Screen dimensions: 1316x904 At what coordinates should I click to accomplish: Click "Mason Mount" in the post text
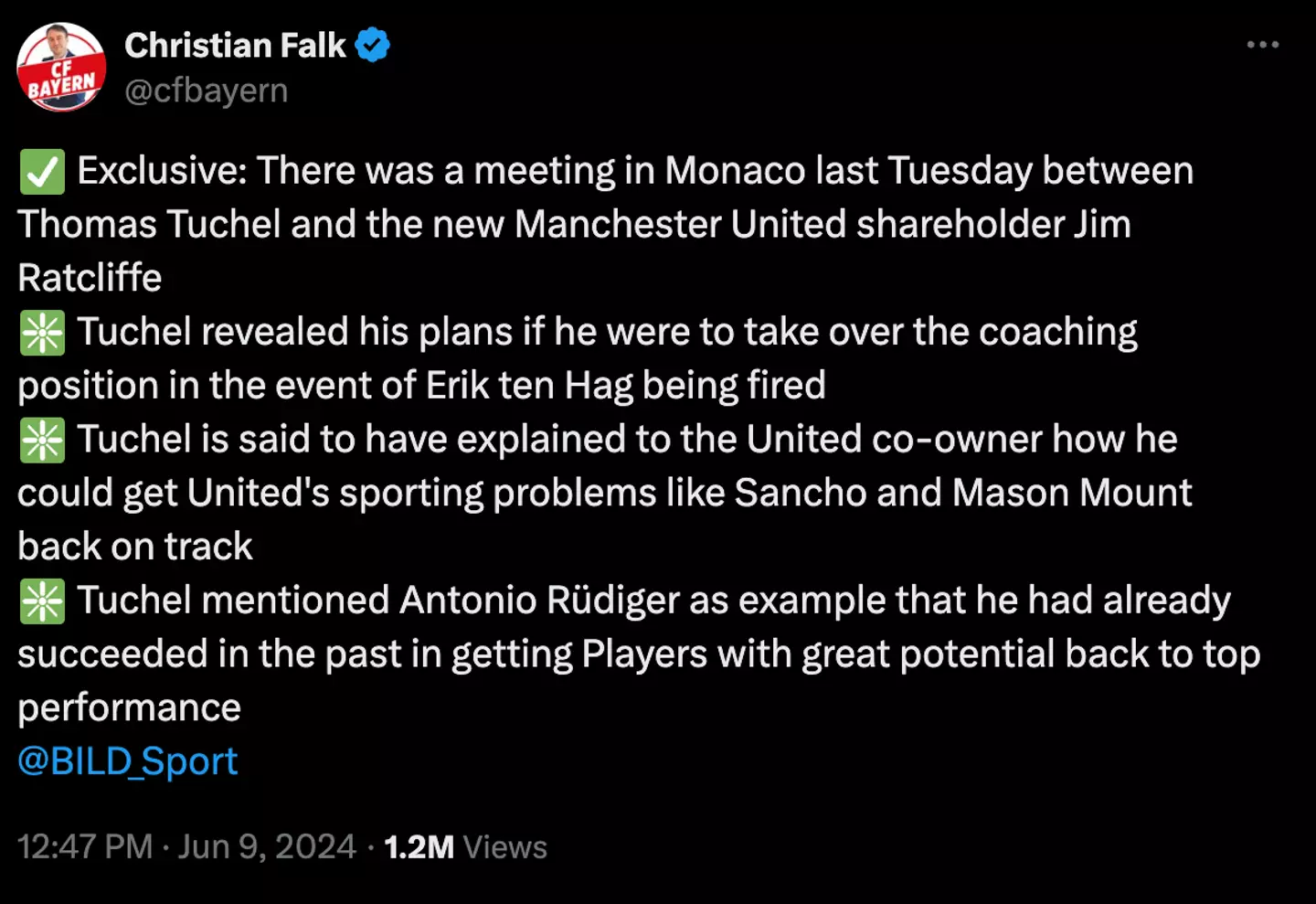pyautogui.click(x=1072, y=494)
